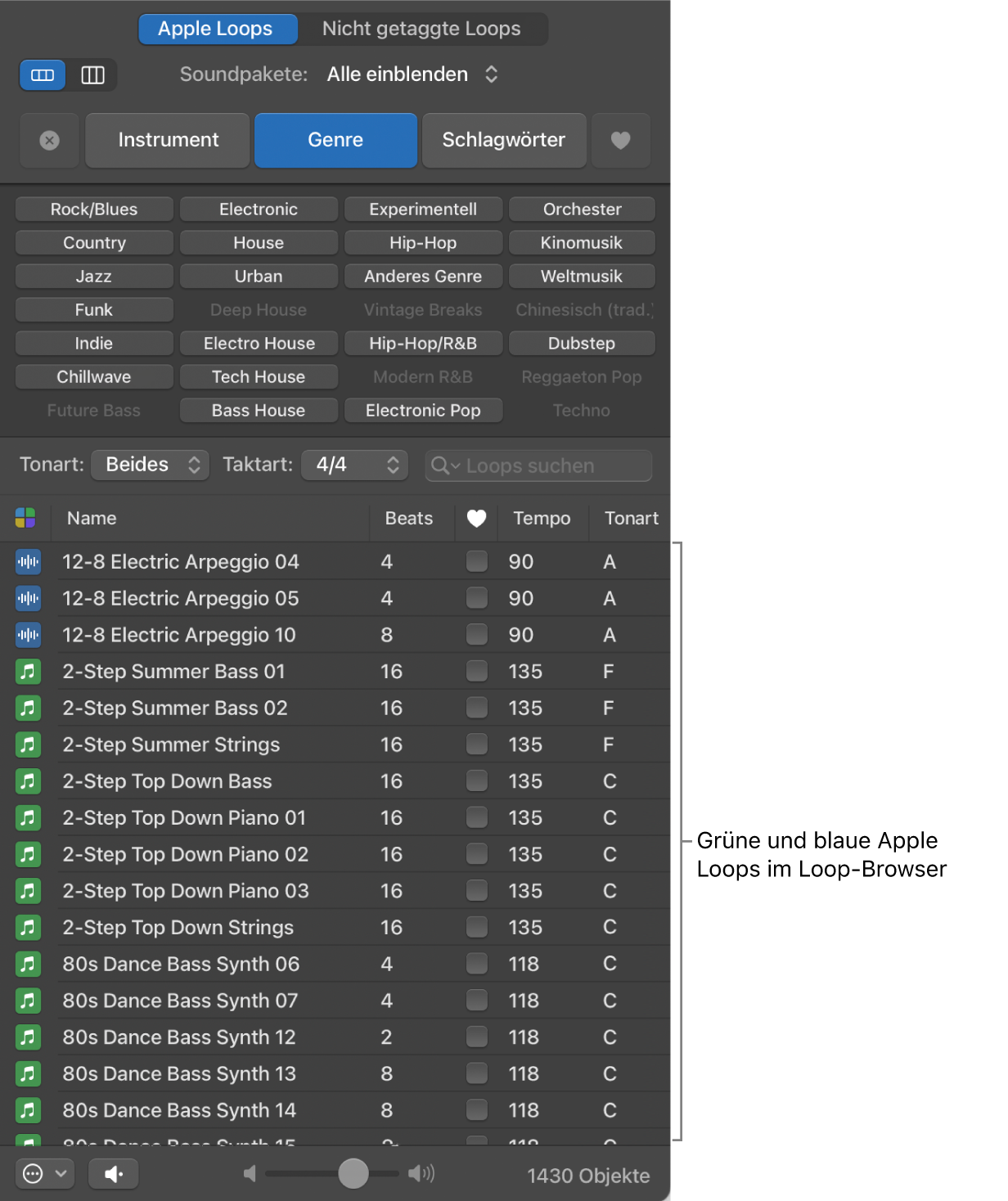Switch to Nicht getaggte Loops tab
Viewport: 1008px width, 1201px height.
point(421,29)
